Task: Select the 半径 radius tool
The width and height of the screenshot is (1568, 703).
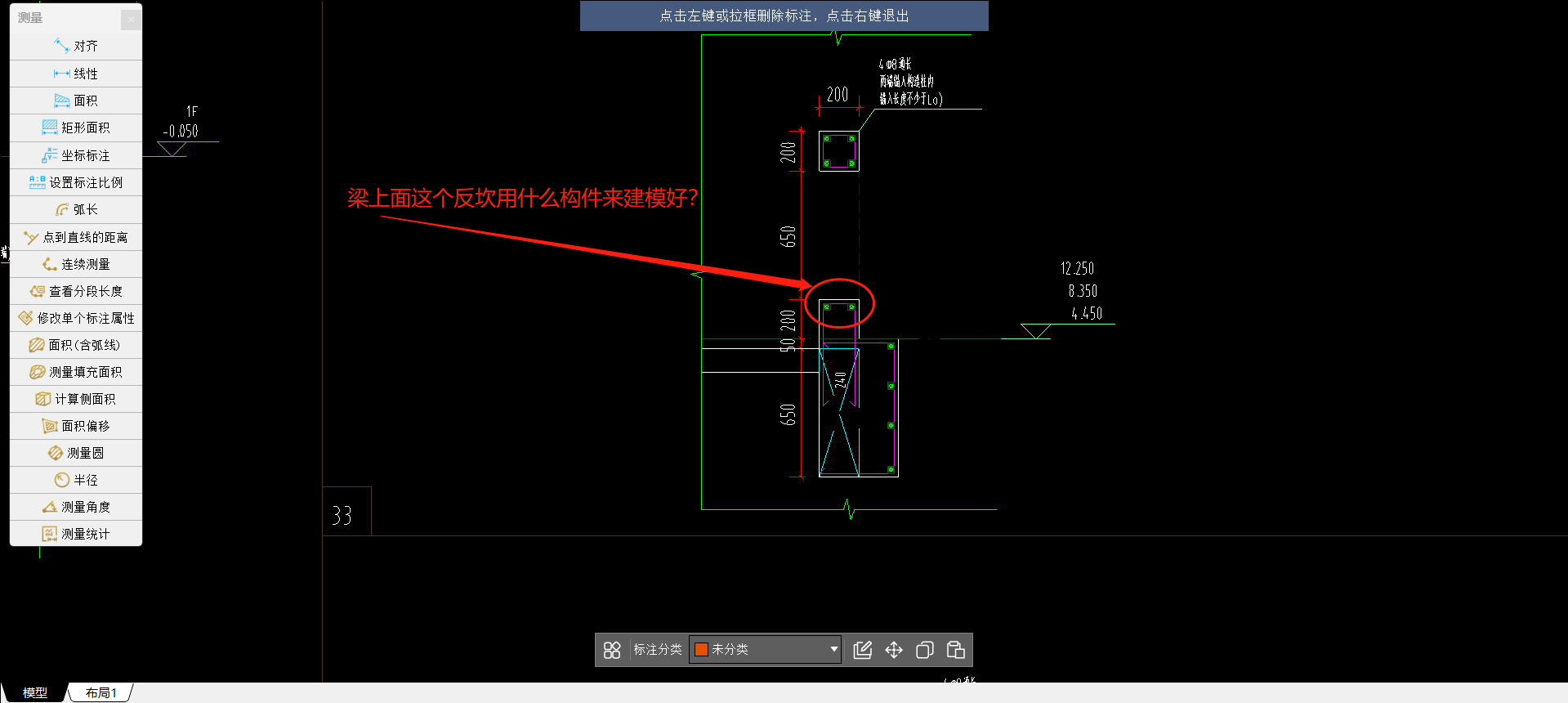Action: [76, 480]
